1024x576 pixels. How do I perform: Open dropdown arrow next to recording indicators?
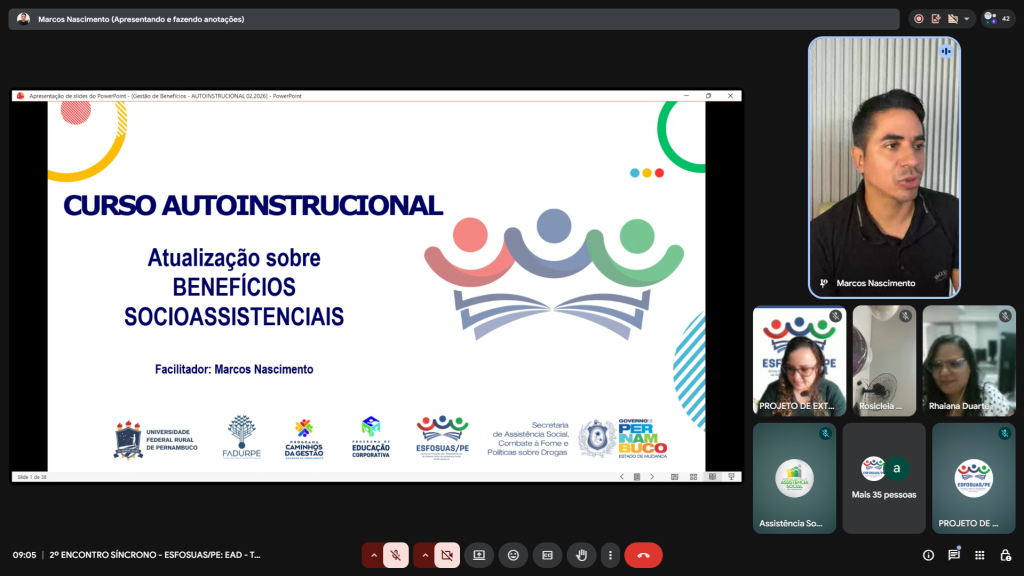click(967, 19)
